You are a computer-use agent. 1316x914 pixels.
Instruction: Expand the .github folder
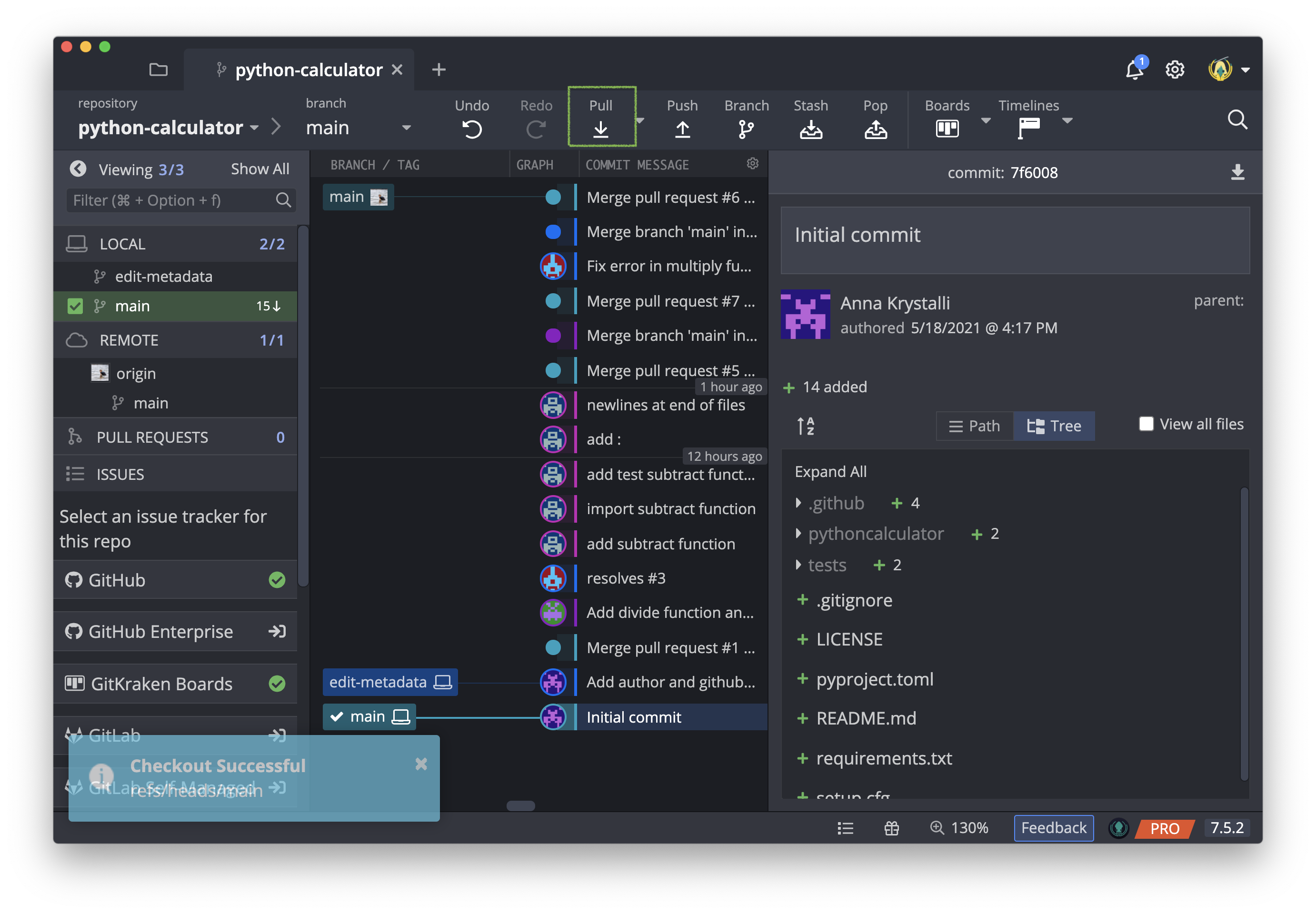click(798, 503)
